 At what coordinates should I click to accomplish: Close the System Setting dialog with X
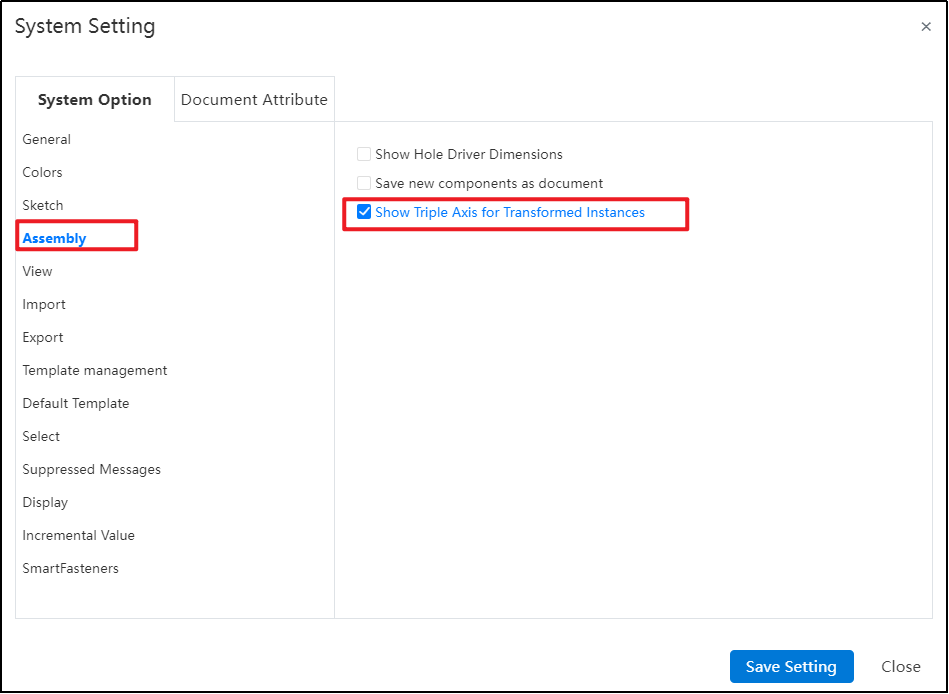(925, 27)
